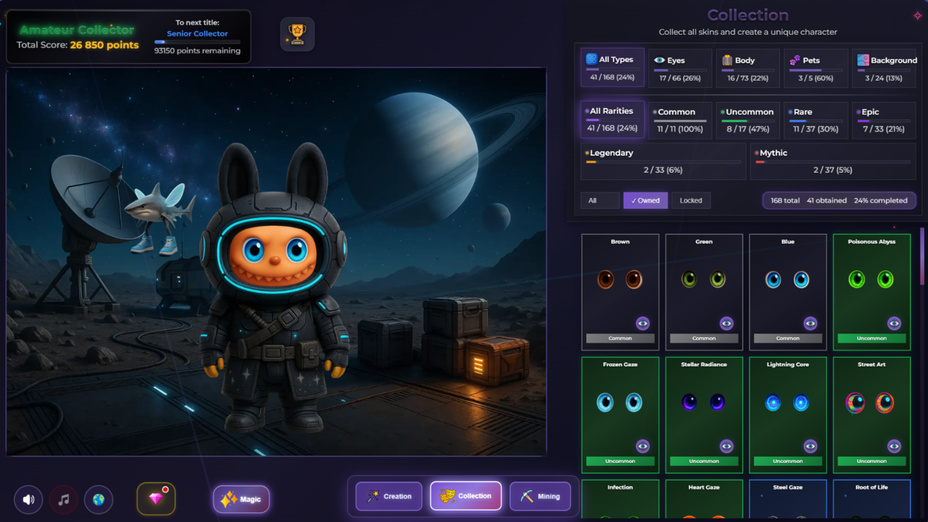
Task: Show only Locked skins
Action: 691,200
